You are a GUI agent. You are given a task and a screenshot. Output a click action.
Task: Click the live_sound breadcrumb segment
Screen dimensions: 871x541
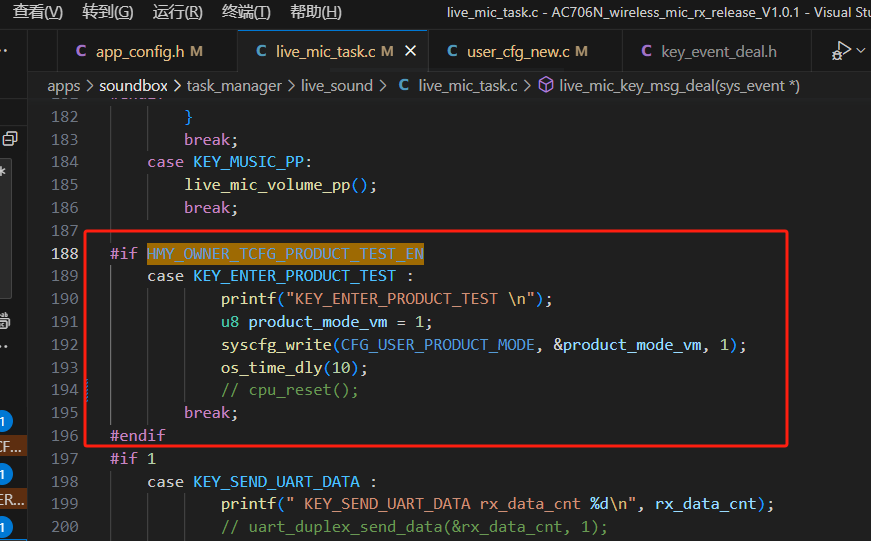(337, 86)
